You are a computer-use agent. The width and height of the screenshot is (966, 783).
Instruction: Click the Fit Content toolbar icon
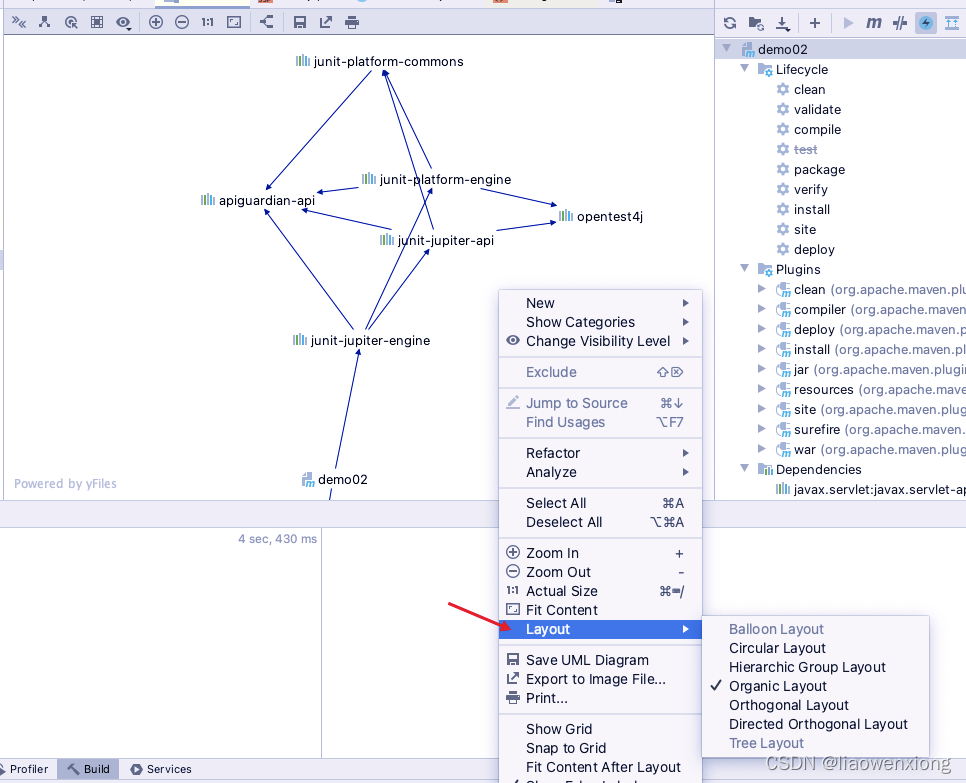point(234,23)
